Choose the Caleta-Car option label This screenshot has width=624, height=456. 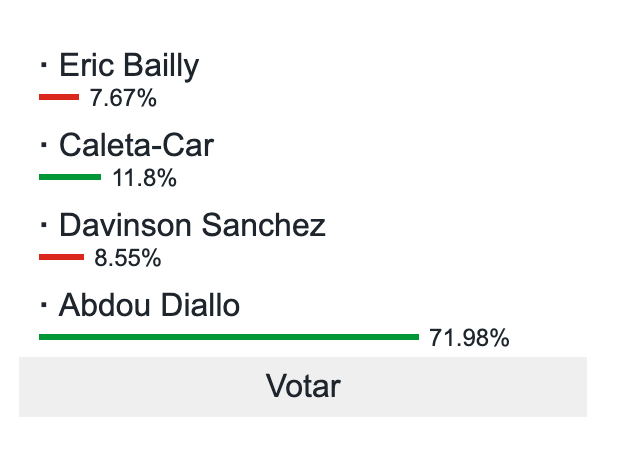[x=136, y=146]
